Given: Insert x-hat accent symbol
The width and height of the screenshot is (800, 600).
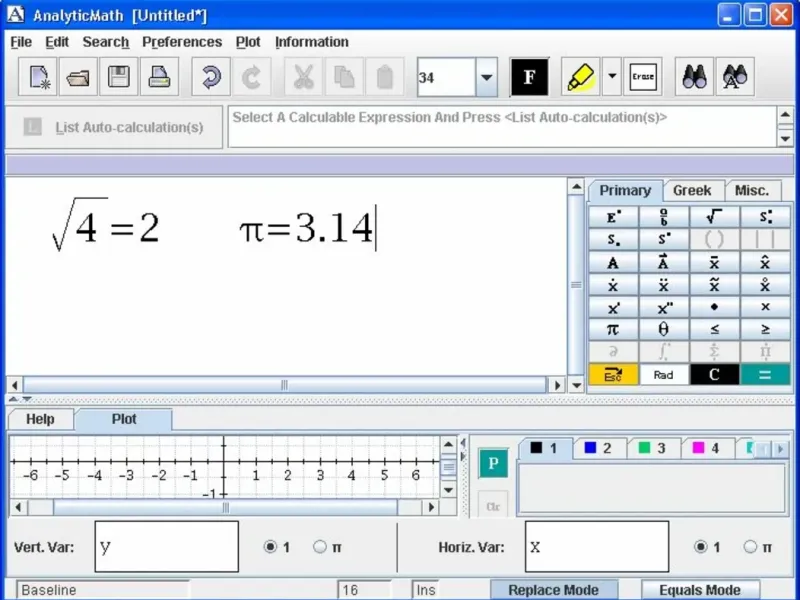Looking at the screenshot, I should (x=764, y=262).
